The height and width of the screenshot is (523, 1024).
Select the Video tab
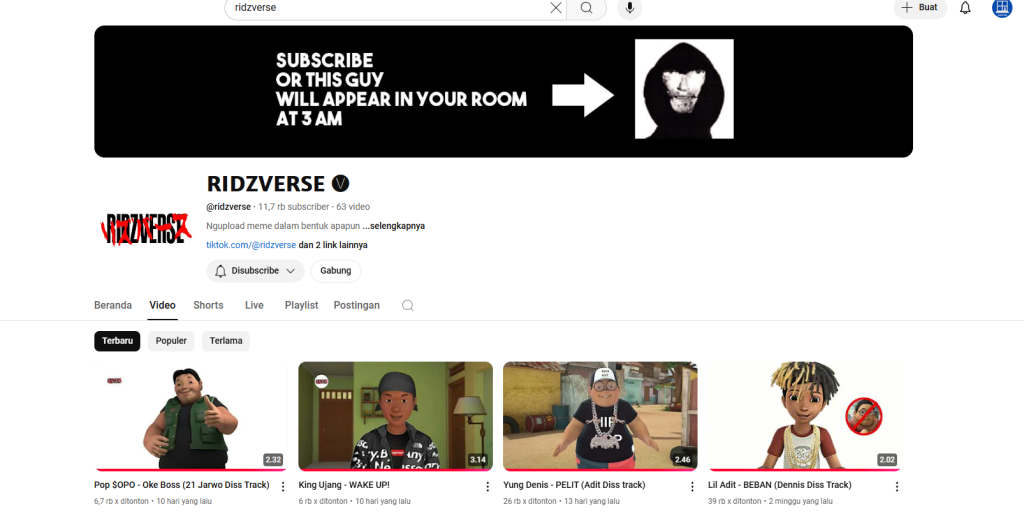[162, 305]
